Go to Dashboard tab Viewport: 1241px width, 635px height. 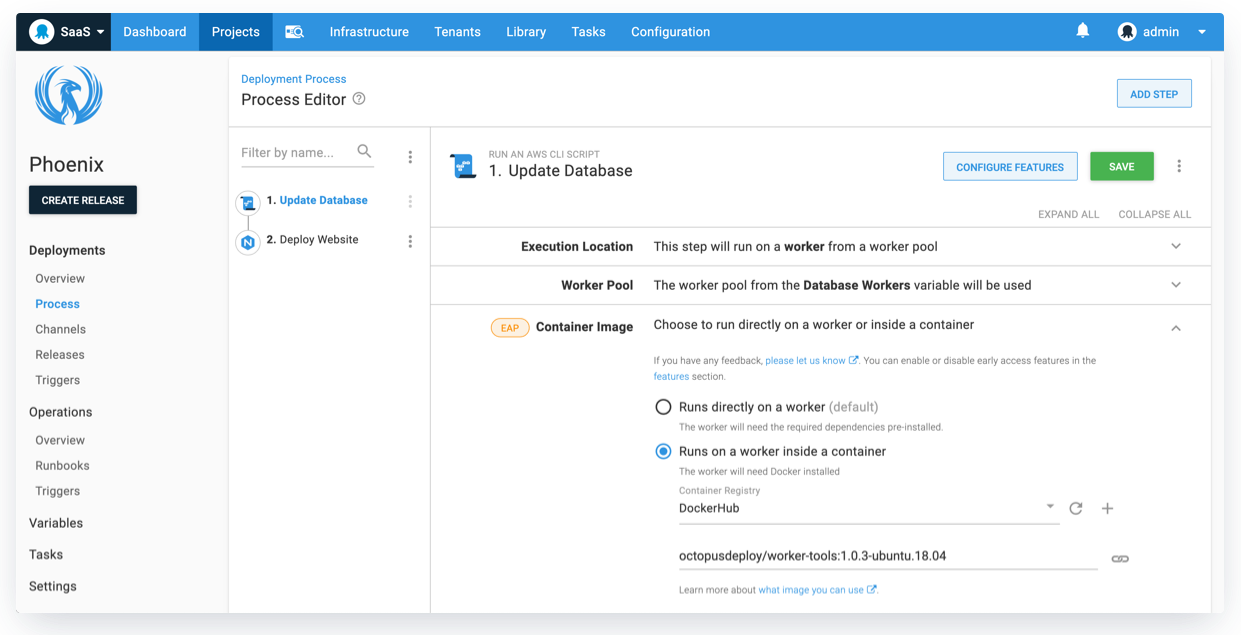coord(155,32)
